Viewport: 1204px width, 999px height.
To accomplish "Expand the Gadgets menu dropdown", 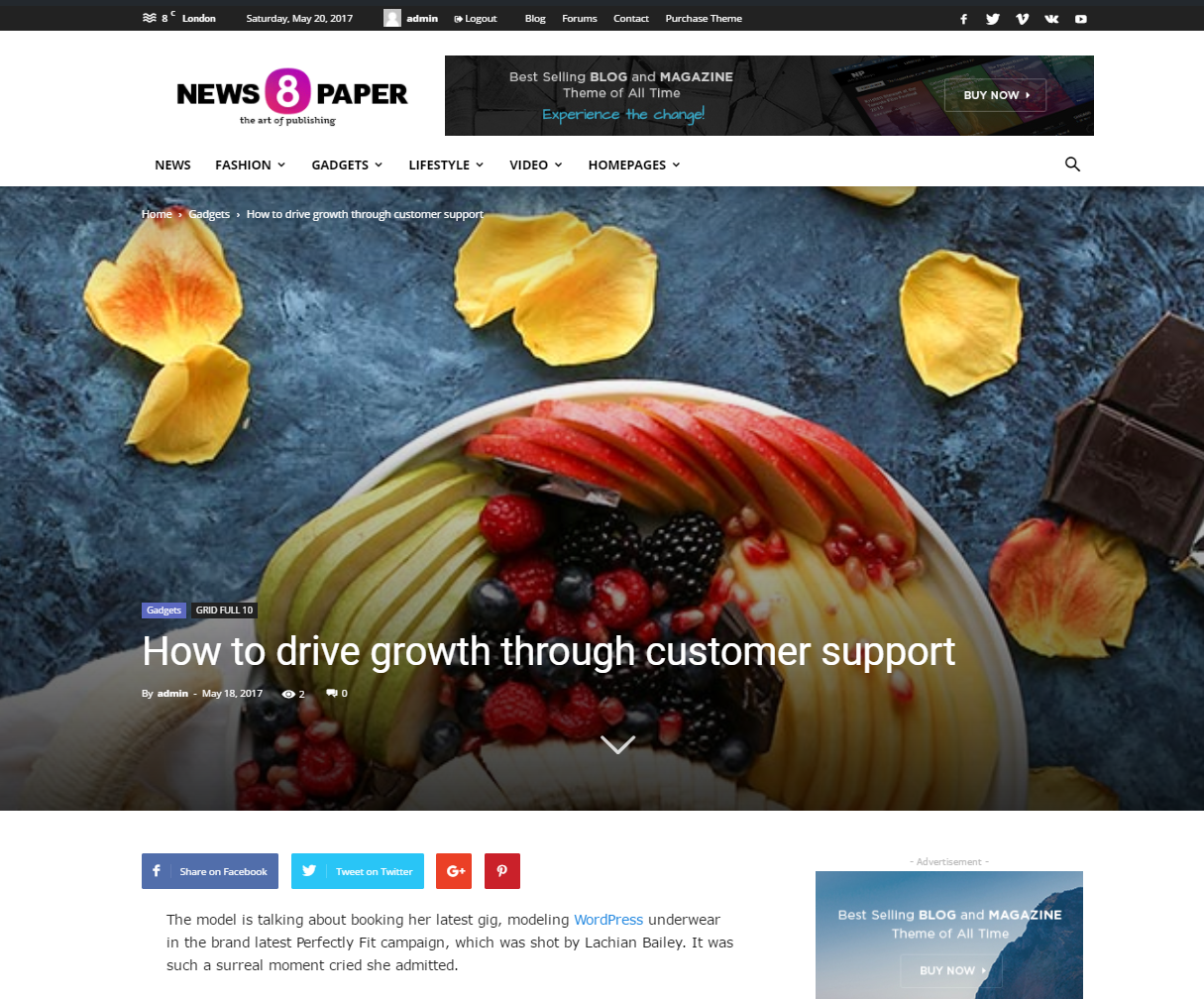I will pos(347,165).
